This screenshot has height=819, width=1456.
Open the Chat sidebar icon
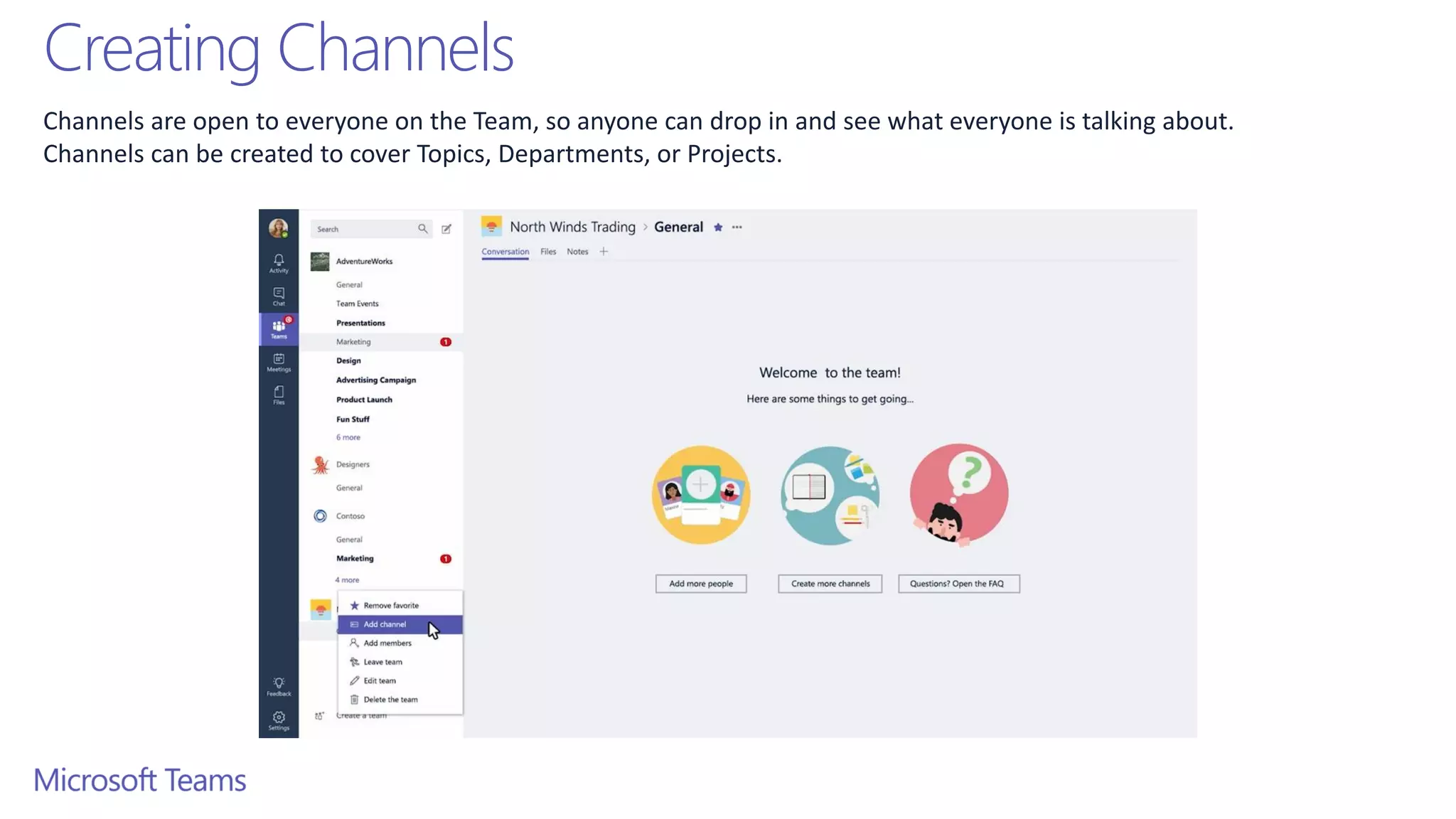pos(279,296)
